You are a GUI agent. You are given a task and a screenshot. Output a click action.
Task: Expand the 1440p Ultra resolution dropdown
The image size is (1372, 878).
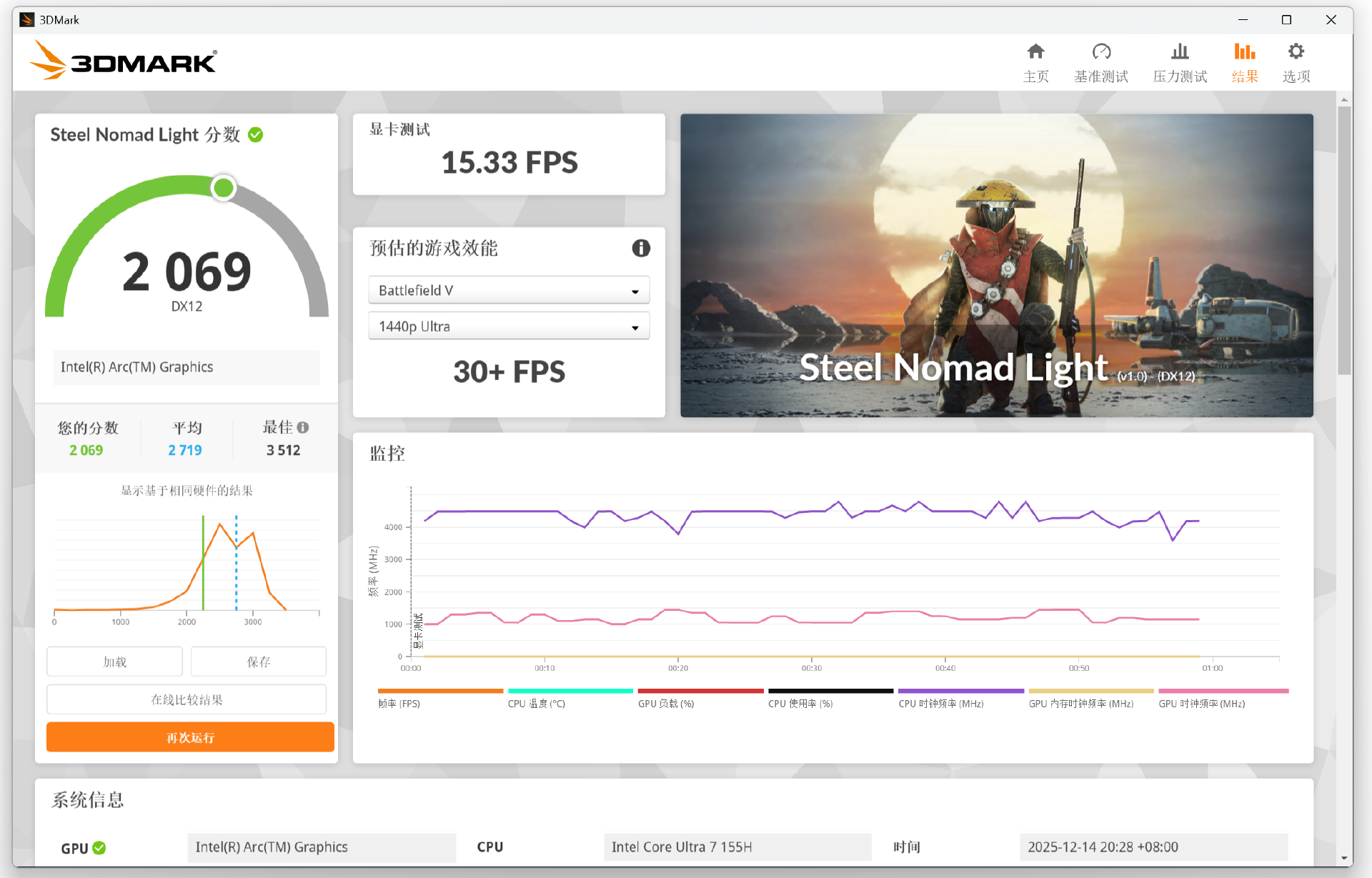tap(508, 326)
